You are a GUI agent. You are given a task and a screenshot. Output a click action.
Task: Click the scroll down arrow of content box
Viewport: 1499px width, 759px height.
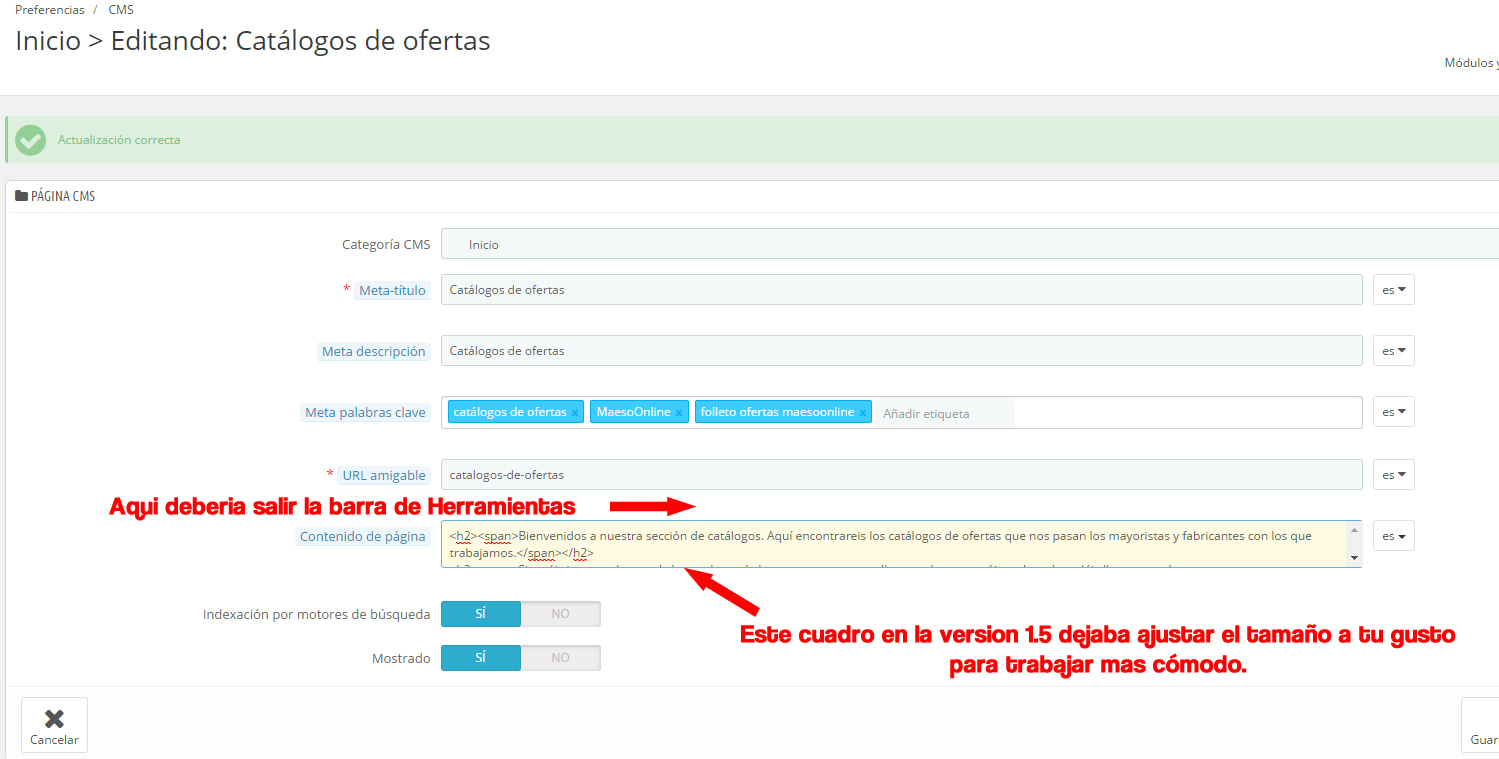pos(1354,558)
